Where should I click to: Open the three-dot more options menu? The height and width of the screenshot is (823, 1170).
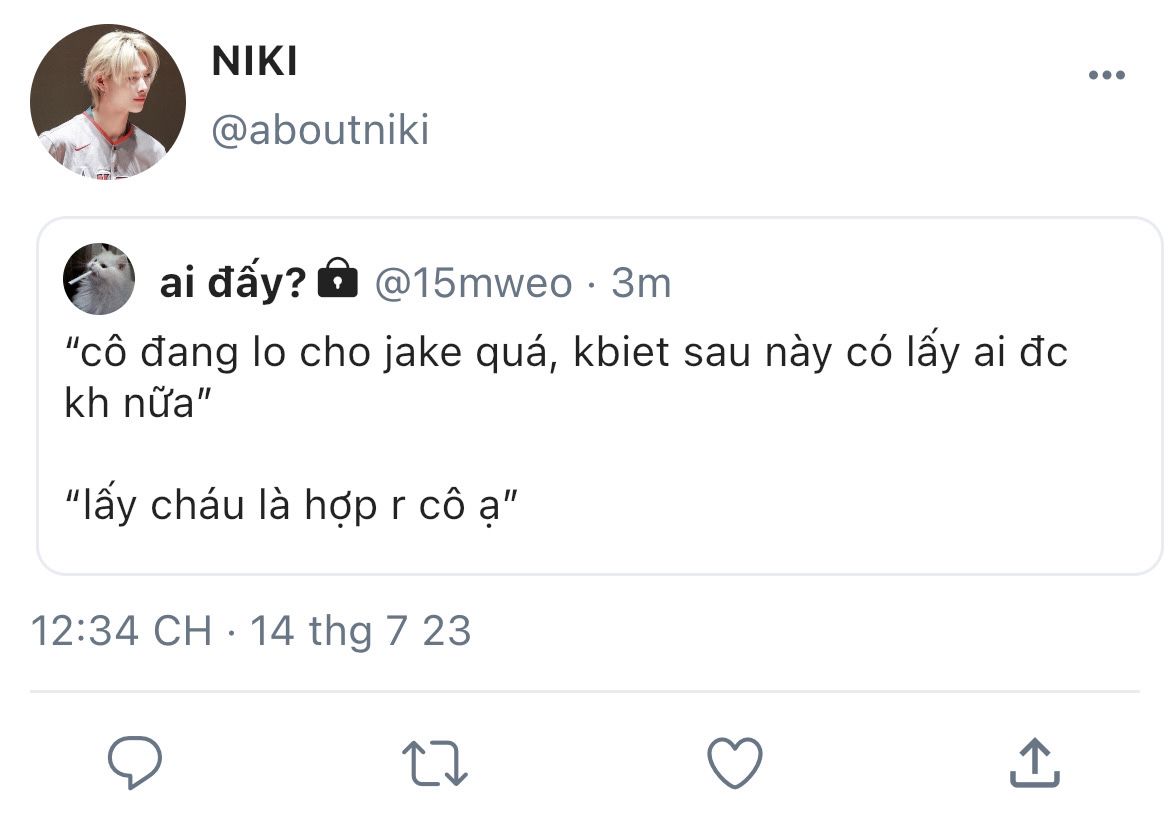1106,76
